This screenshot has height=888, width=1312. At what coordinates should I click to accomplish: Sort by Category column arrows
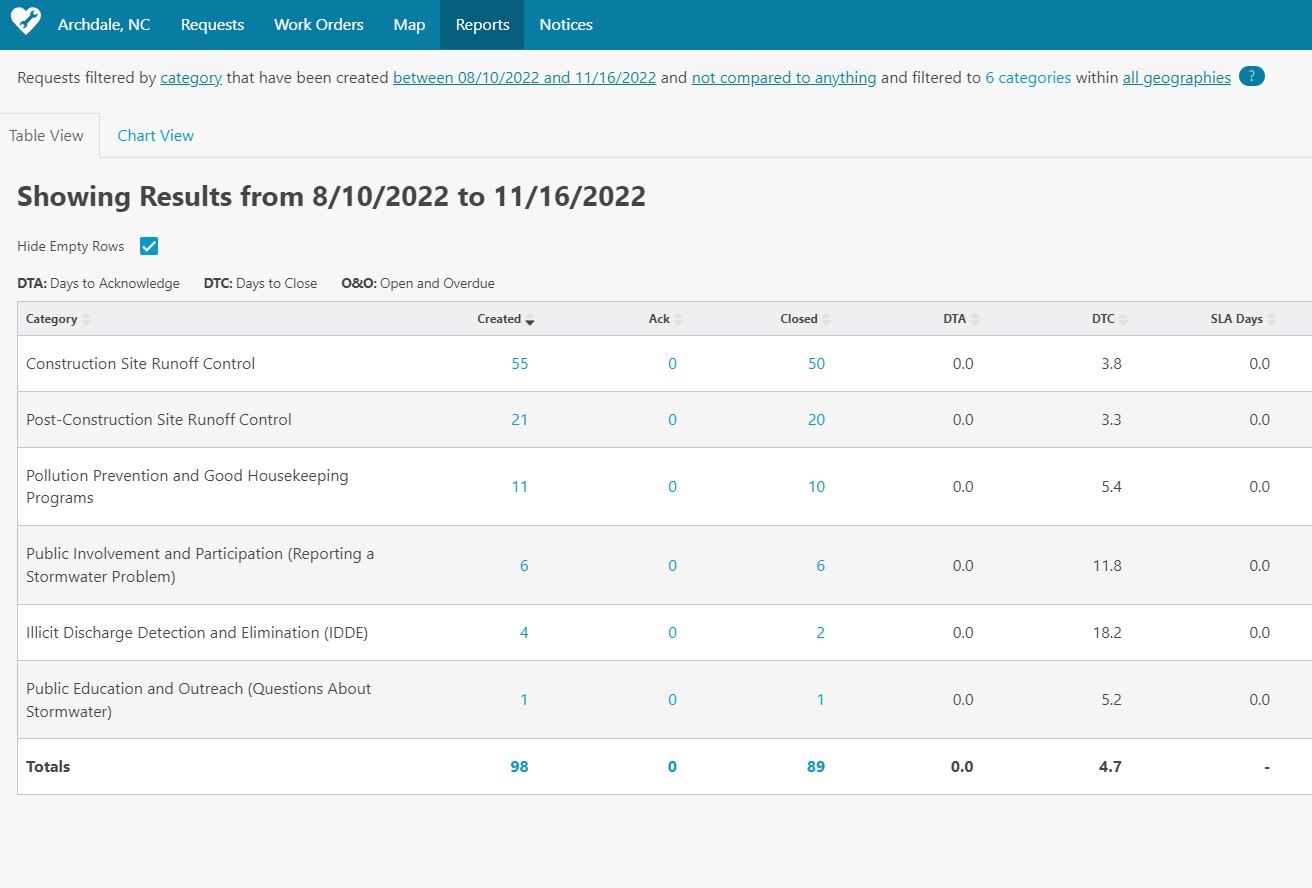tap(86, 319)
